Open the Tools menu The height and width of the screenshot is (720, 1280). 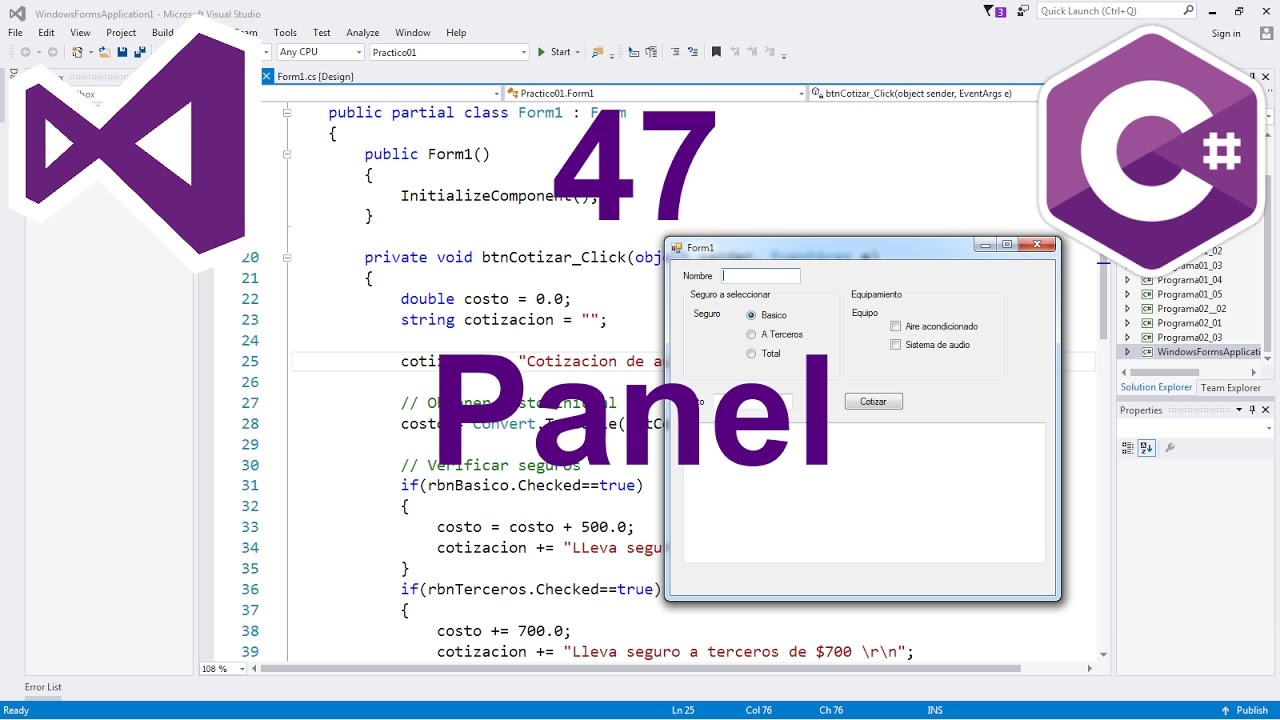pos(285,33)
